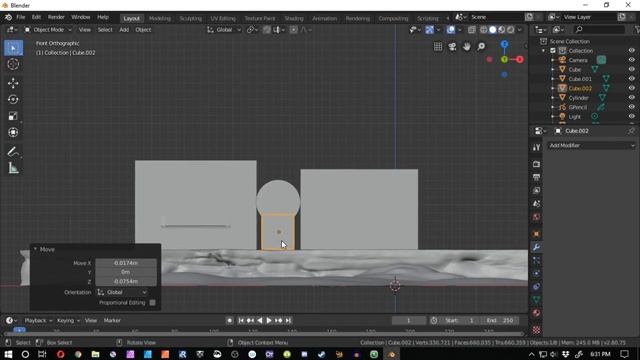This screenshot has width=640, height=360.
Task: Open Keying dropdown in timeline
Action: (x=68, y=320)
